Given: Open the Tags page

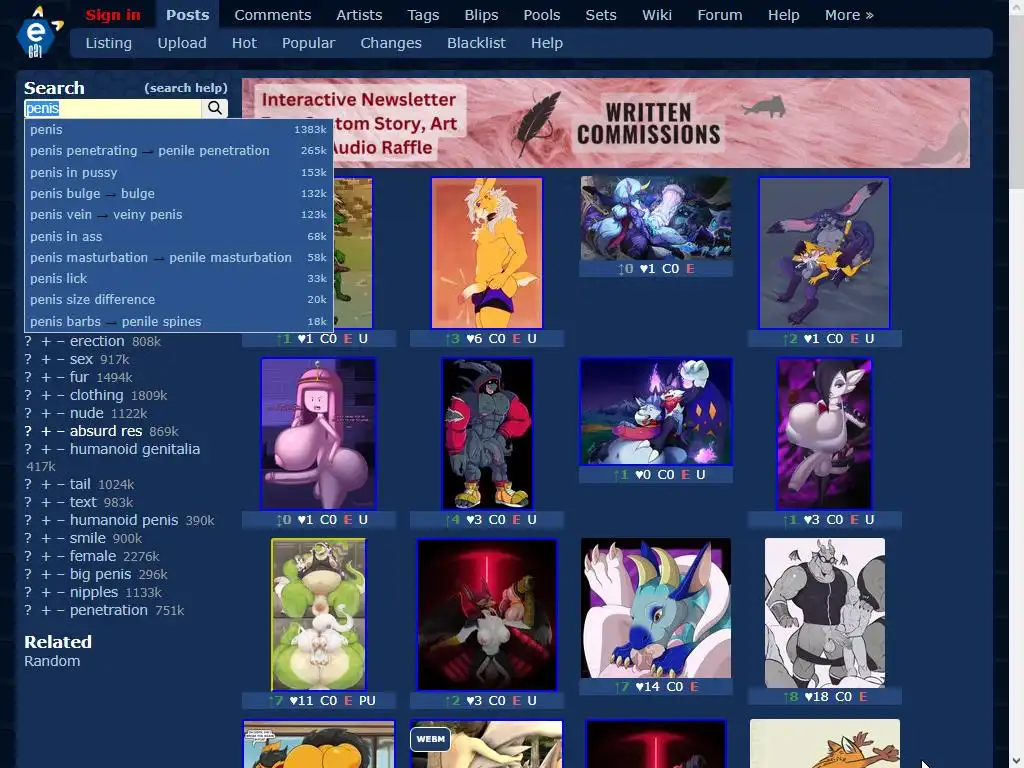Looking at the screenshot, I should (x=423, y=15).
